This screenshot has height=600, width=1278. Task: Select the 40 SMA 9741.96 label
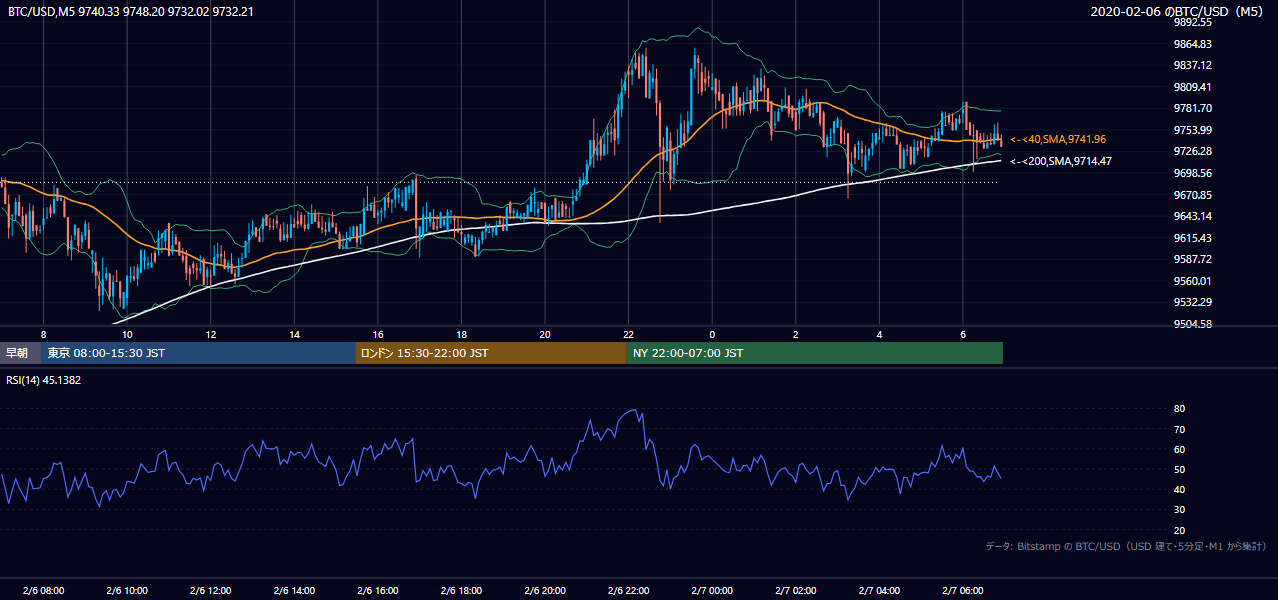coord(1058,139)
